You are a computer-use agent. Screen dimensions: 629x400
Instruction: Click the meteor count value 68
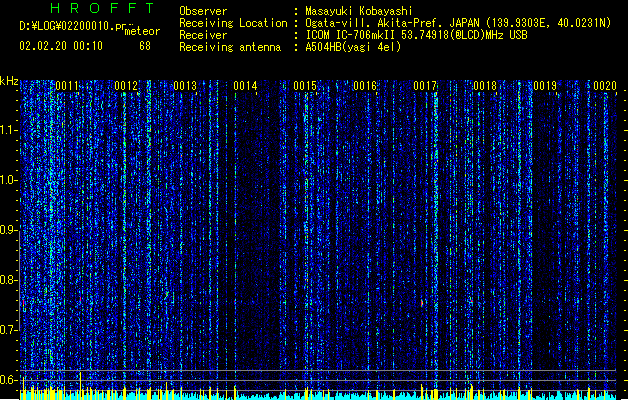(145, 46)
